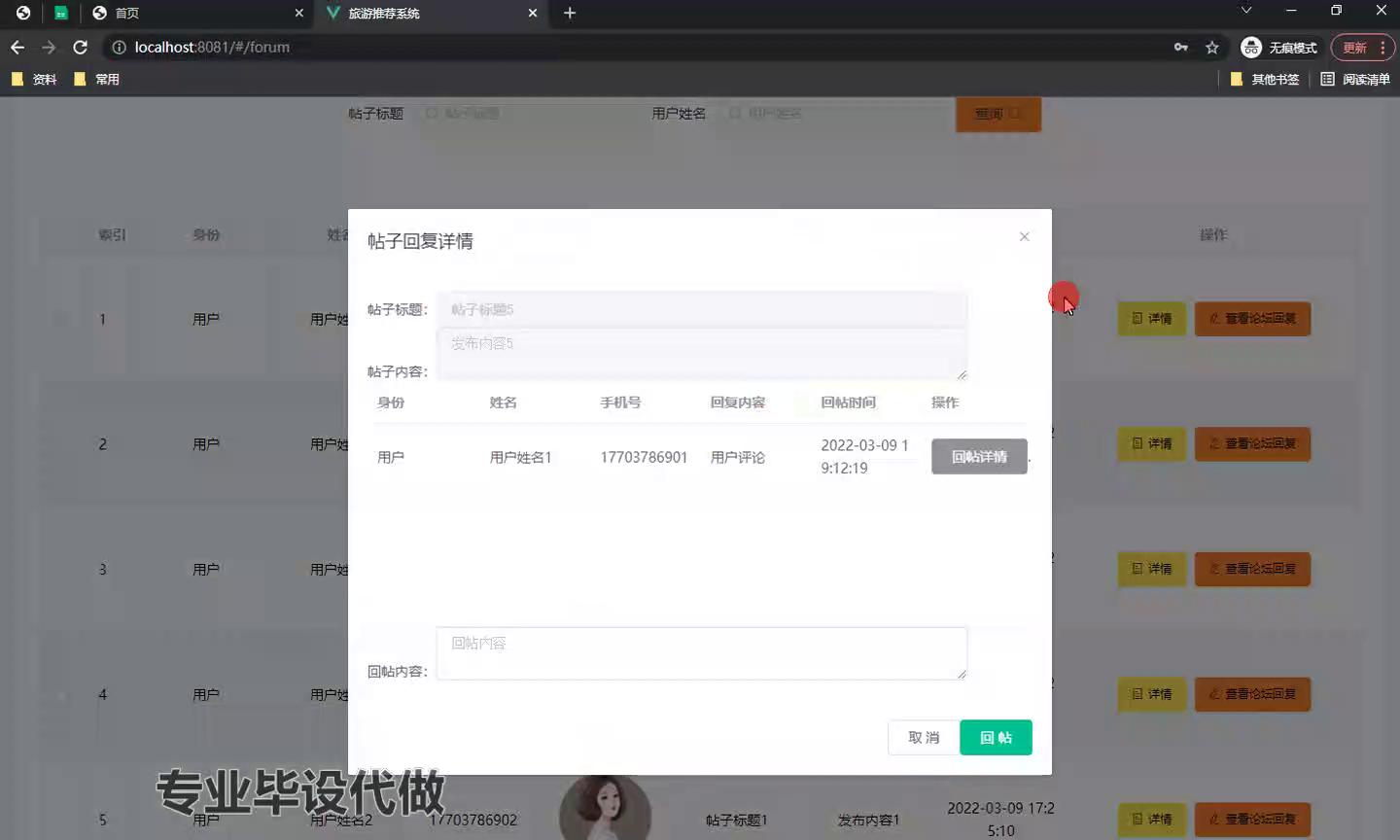1400x840 pixels.
Task: Open the password key icon
Action: [x=1180, y=47]
